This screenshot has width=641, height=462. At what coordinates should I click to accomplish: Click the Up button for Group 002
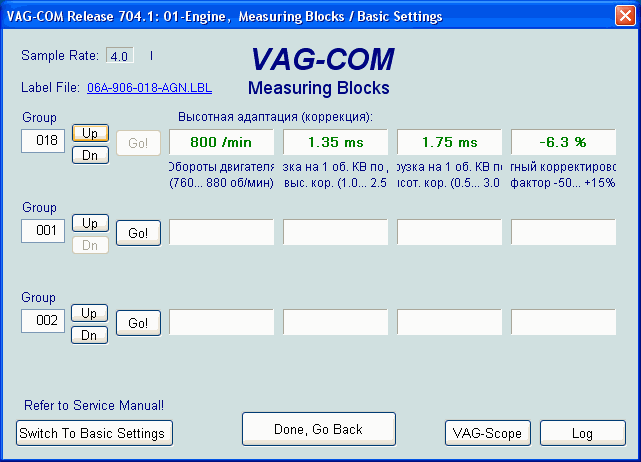[90, 313]
